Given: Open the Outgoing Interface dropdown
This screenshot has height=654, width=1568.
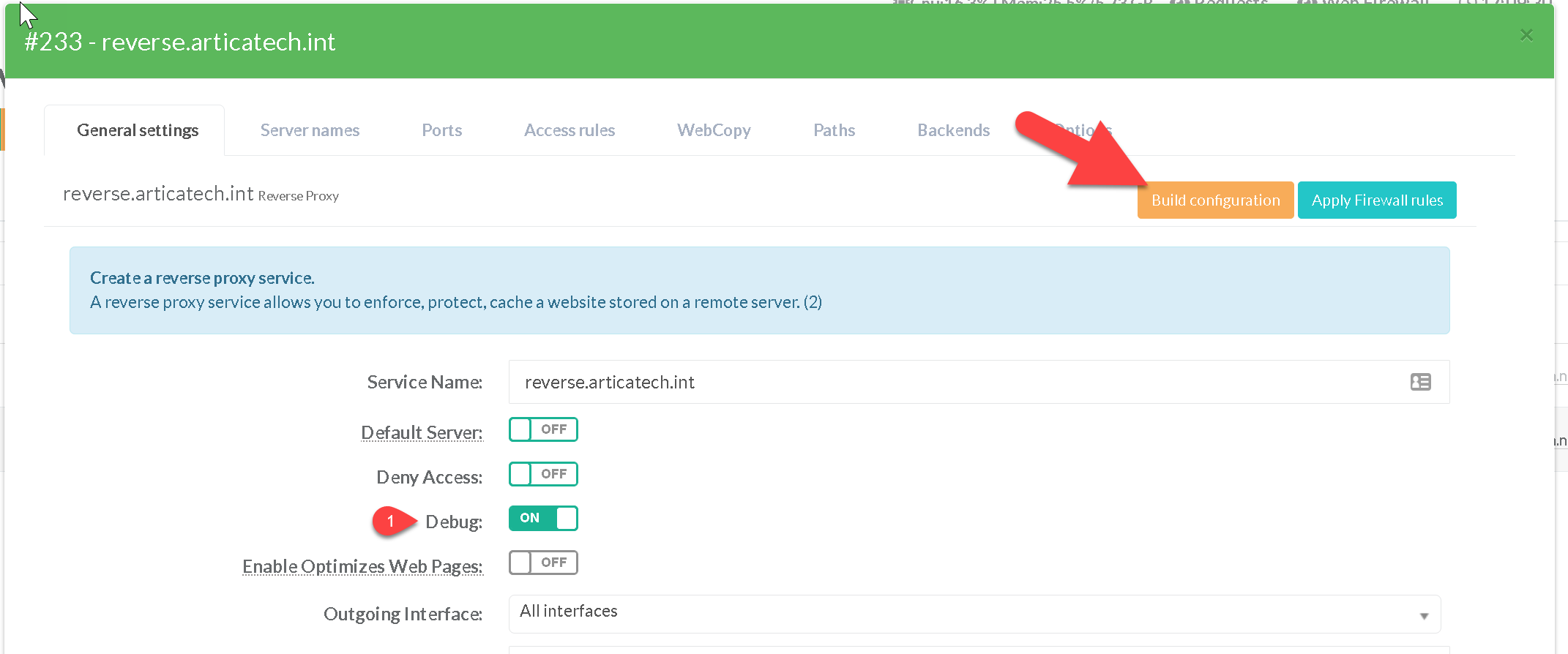Looking at the screenshot, I should point(974,613).
